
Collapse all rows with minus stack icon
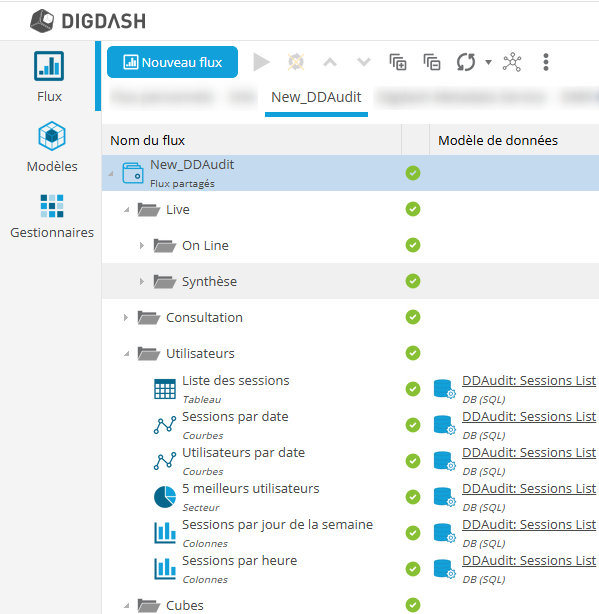(x=432, y=62)
